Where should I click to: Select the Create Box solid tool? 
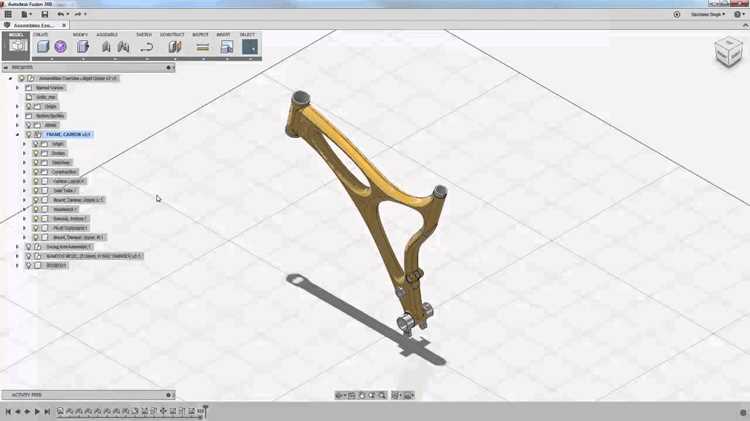coord(43,46)
